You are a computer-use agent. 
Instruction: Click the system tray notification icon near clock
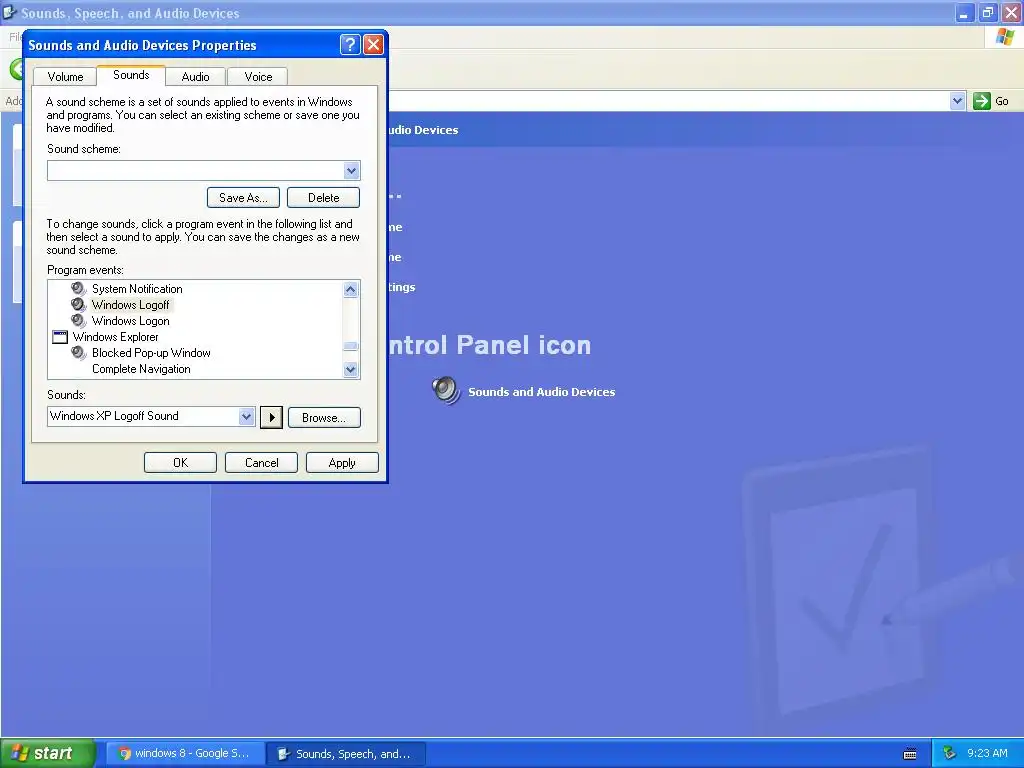[x=950, y=753]
